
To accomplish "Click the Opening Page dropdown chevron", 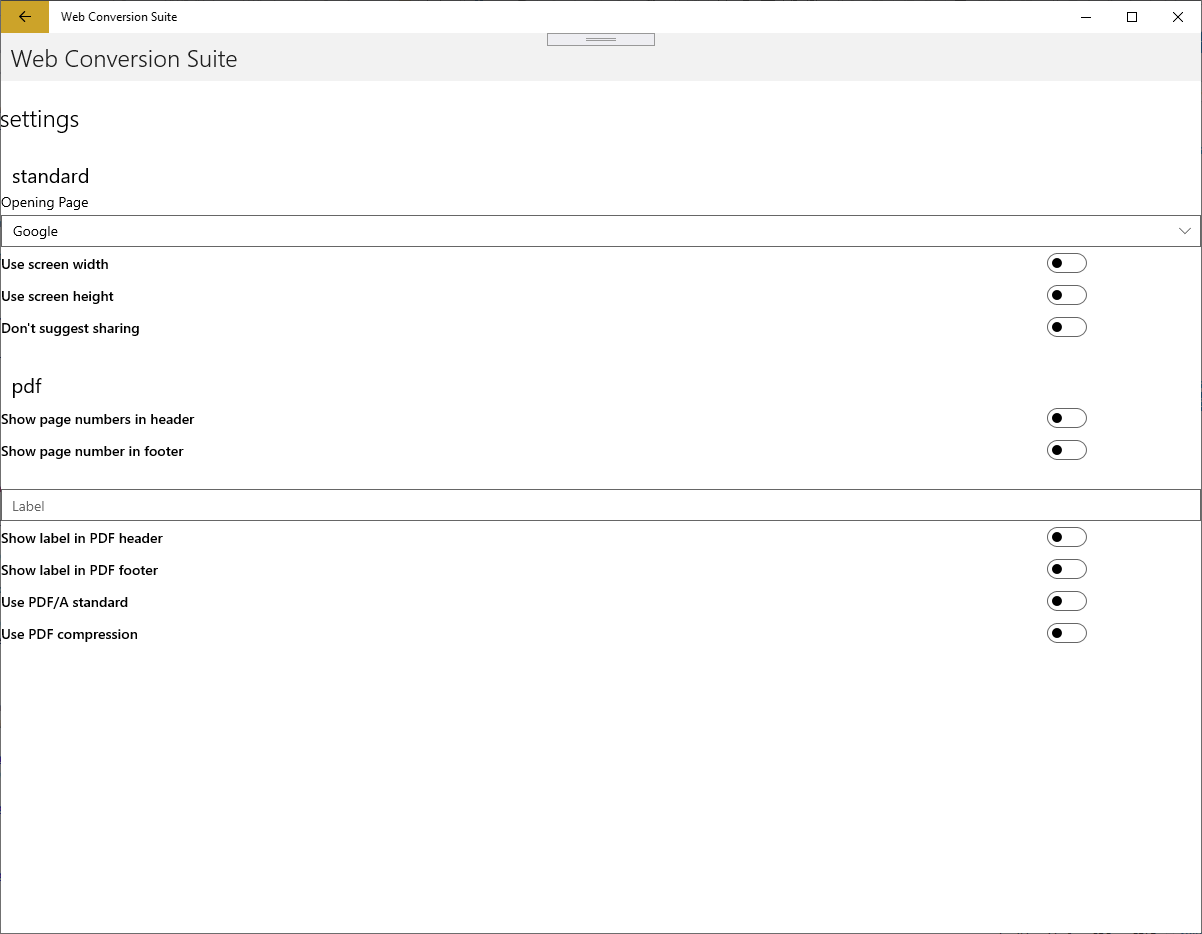I will (x=1185, y=231).
